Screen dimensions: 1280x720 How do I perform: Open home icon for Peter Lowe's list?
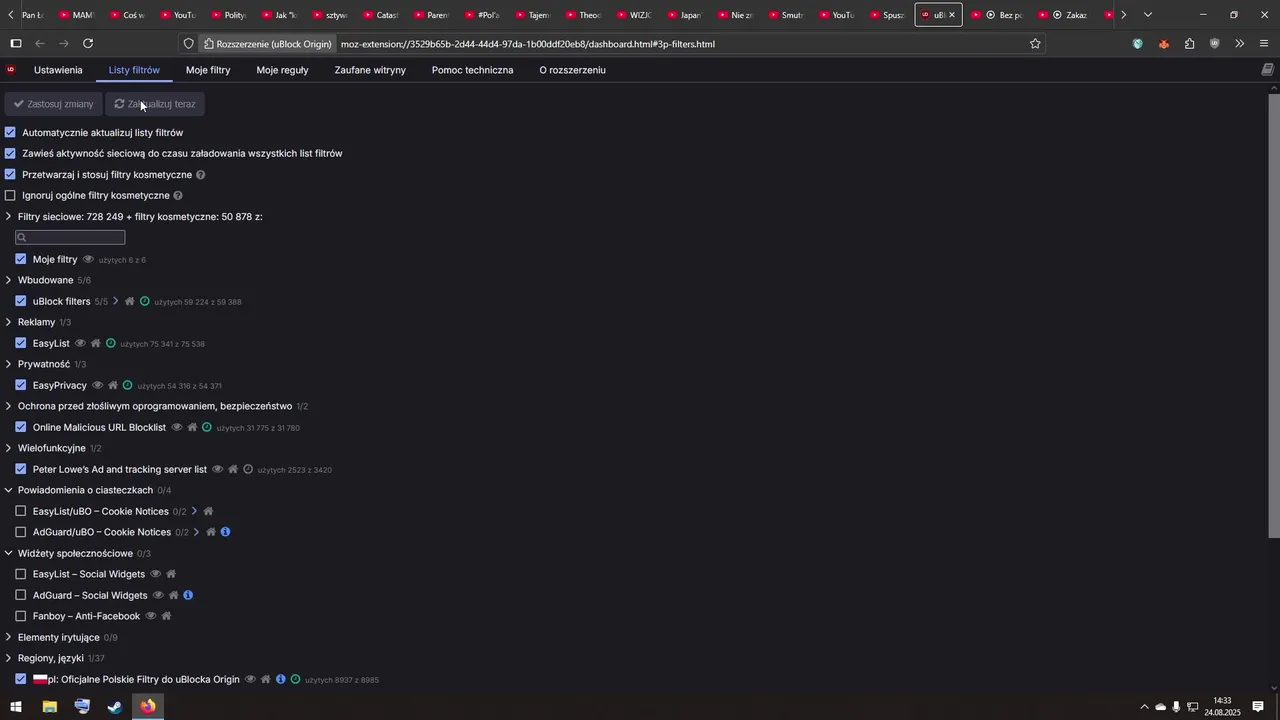click(x=233, y=470)
